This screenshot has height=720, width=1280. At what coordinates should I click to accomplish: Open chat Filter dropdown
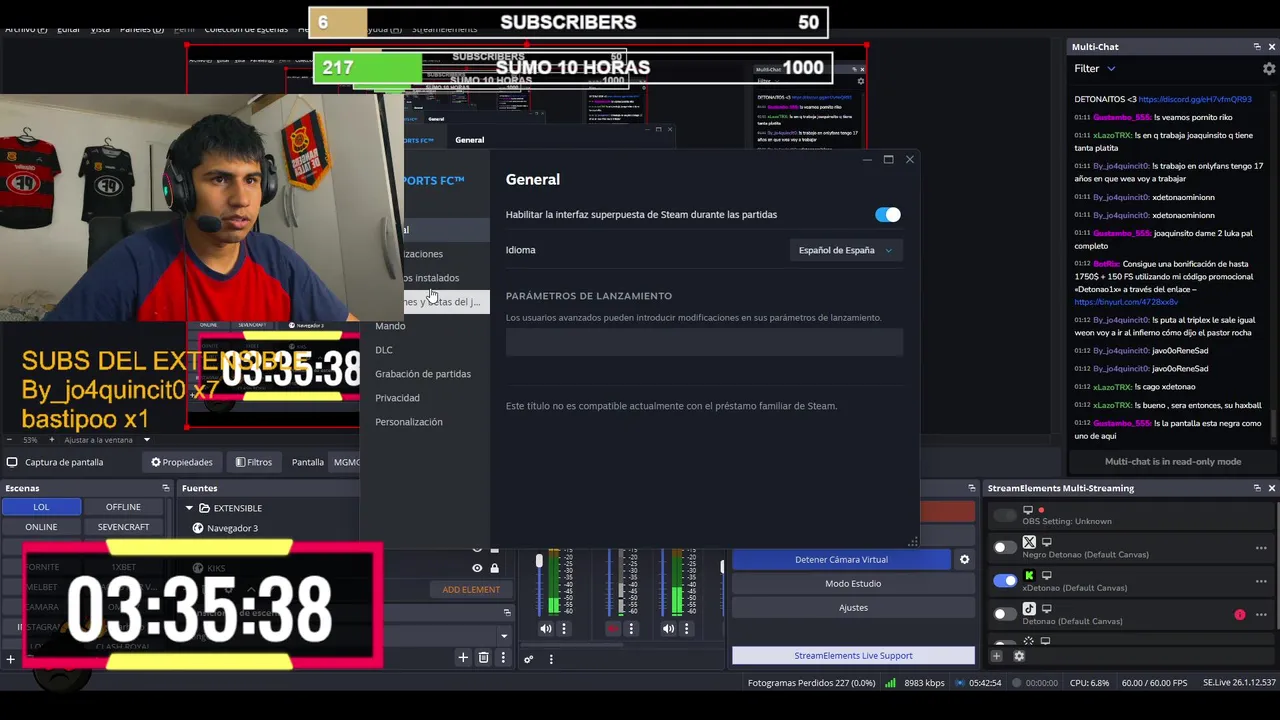pyautogui.click(x=1095, y=69)
